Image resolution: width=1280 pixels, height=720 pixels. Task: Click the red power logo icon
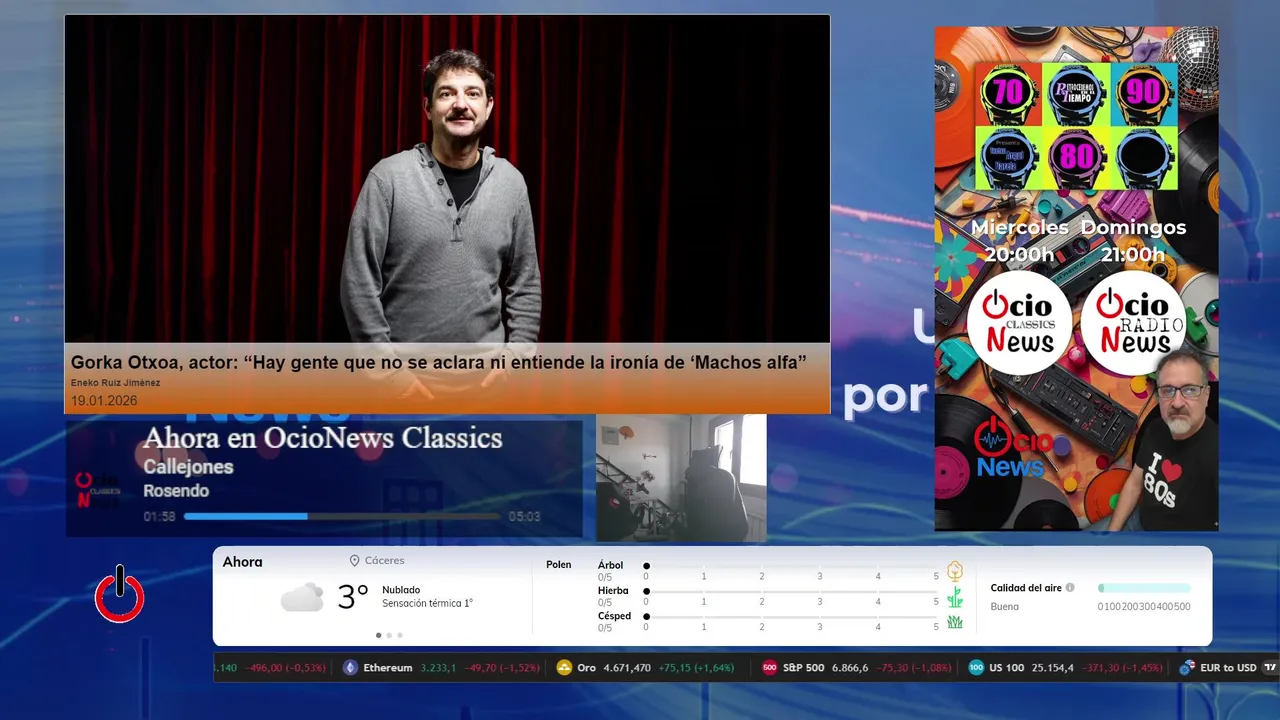click(120, 594)
